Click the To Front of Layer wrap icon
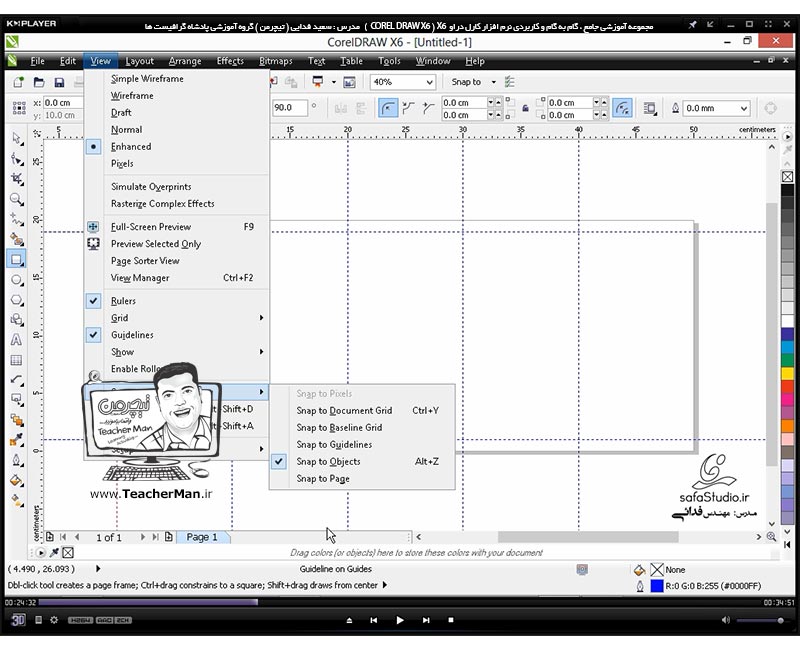800x650 pixels. pyautogui.click(x=649, y=108)
